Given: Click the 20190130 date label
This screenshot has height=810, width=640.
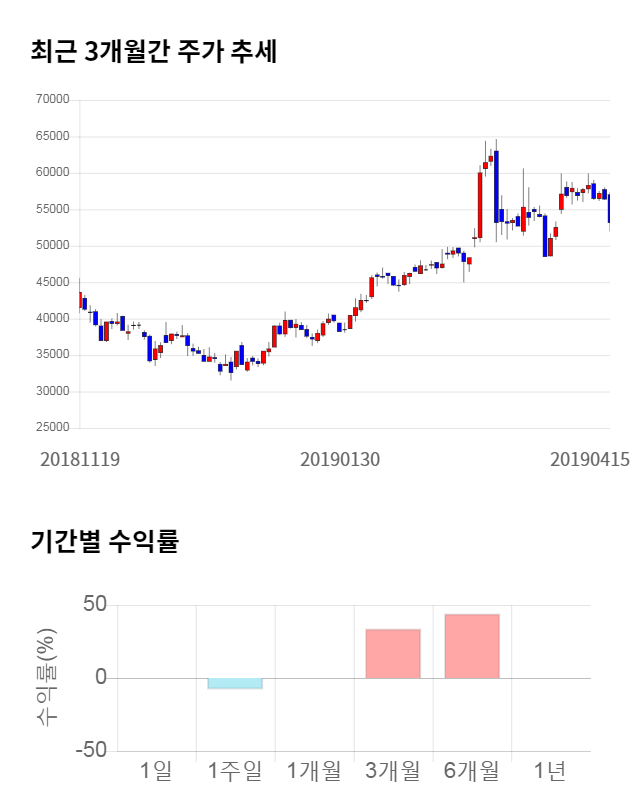Looking at the screenshot, I should point(340,460).
